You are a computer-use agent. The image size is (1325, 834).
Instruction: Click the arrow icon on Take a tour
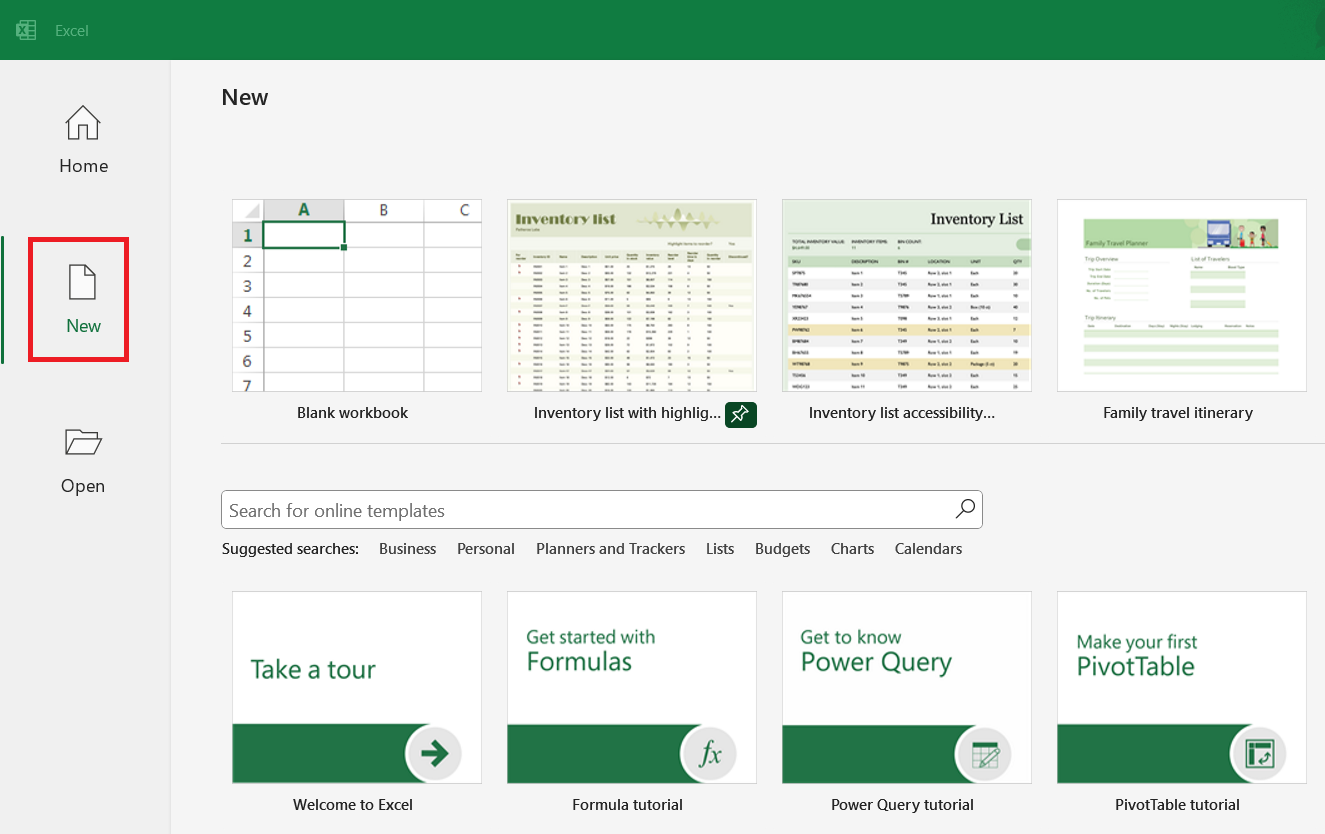434,753
